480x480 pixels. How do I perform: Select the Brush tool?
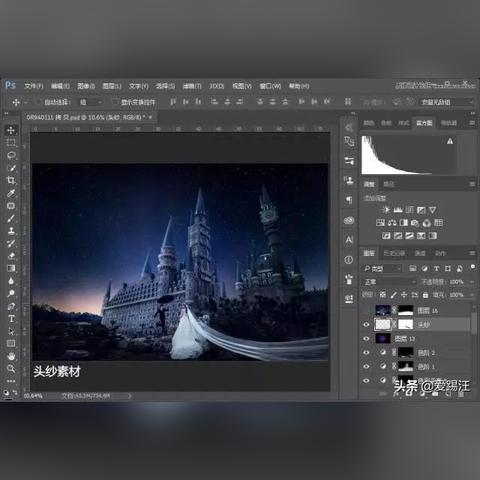coord(11,219)
